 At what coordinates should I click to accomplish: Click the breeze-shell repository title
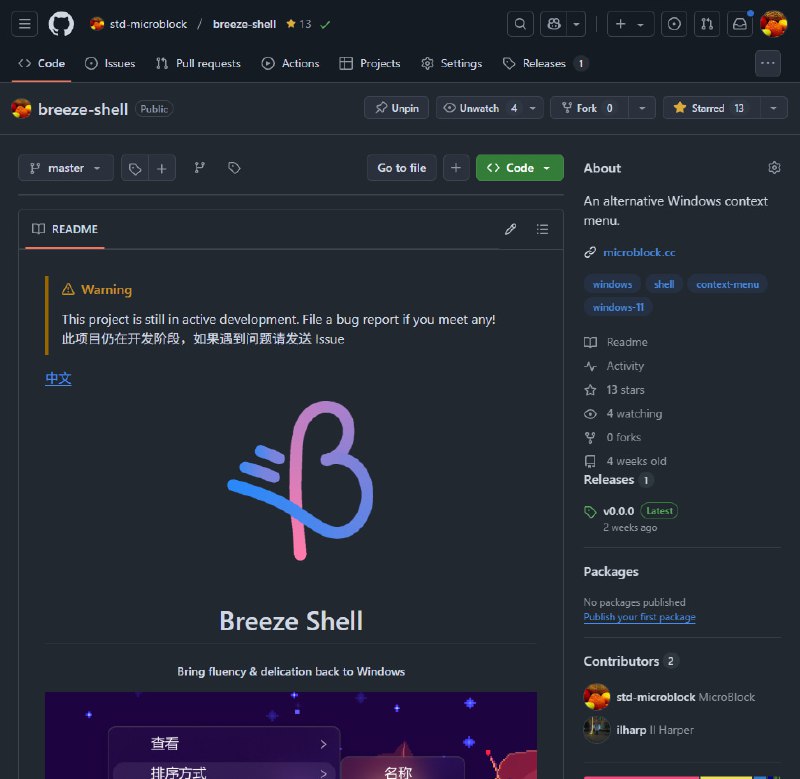point(83,109)
